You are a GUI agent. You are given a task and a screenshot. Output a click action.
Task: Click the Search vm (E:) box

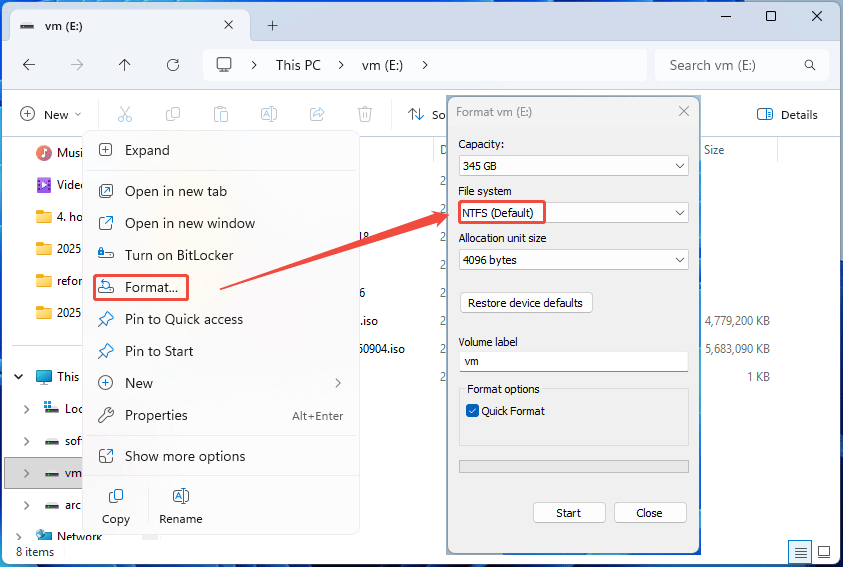coord(742,65)
